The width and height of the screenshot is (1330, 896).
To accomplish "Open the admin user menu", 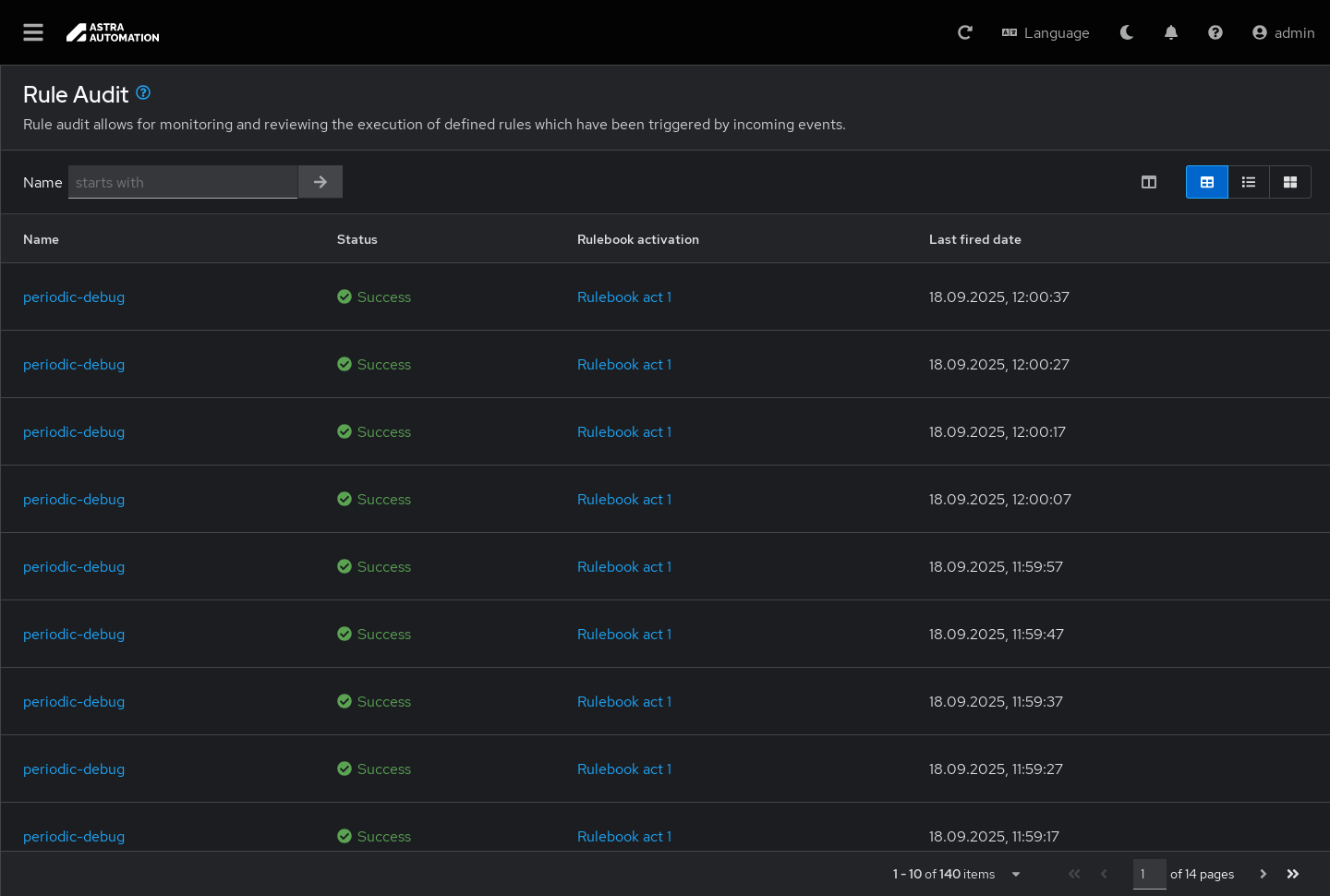I will [x=1283, y=32].
